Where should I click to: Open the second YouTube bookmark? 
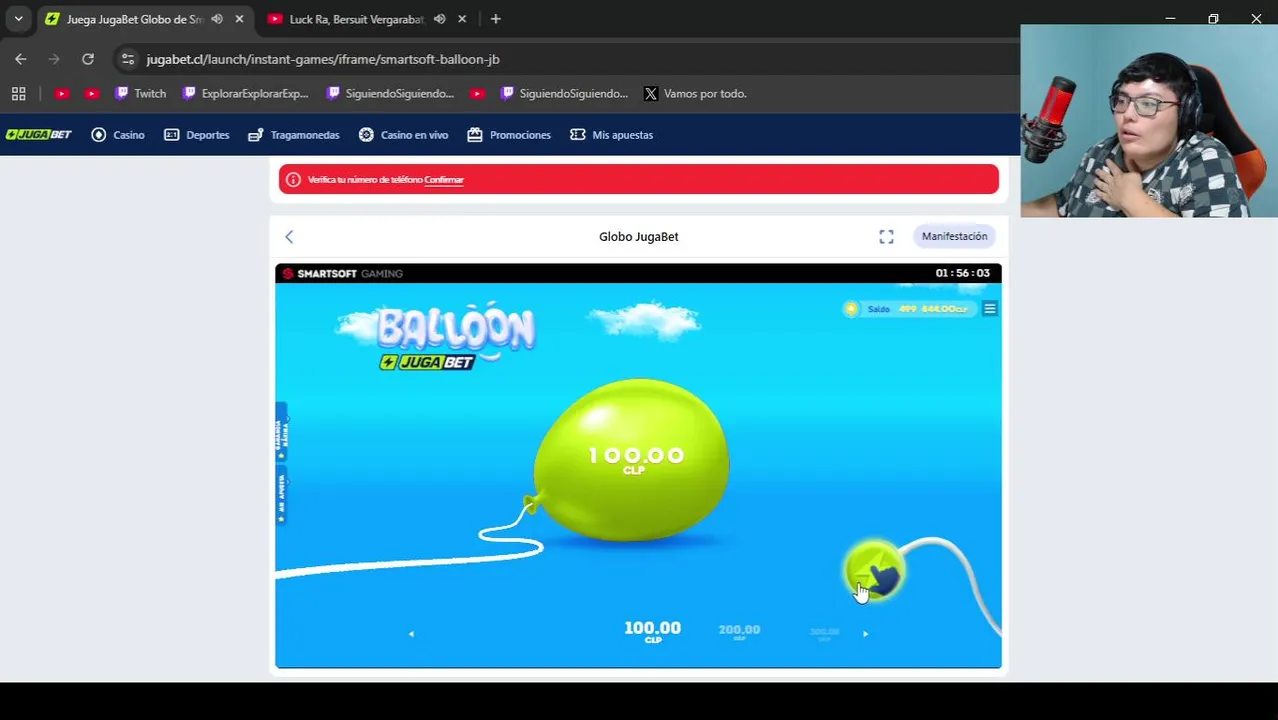tap(92, 94)
